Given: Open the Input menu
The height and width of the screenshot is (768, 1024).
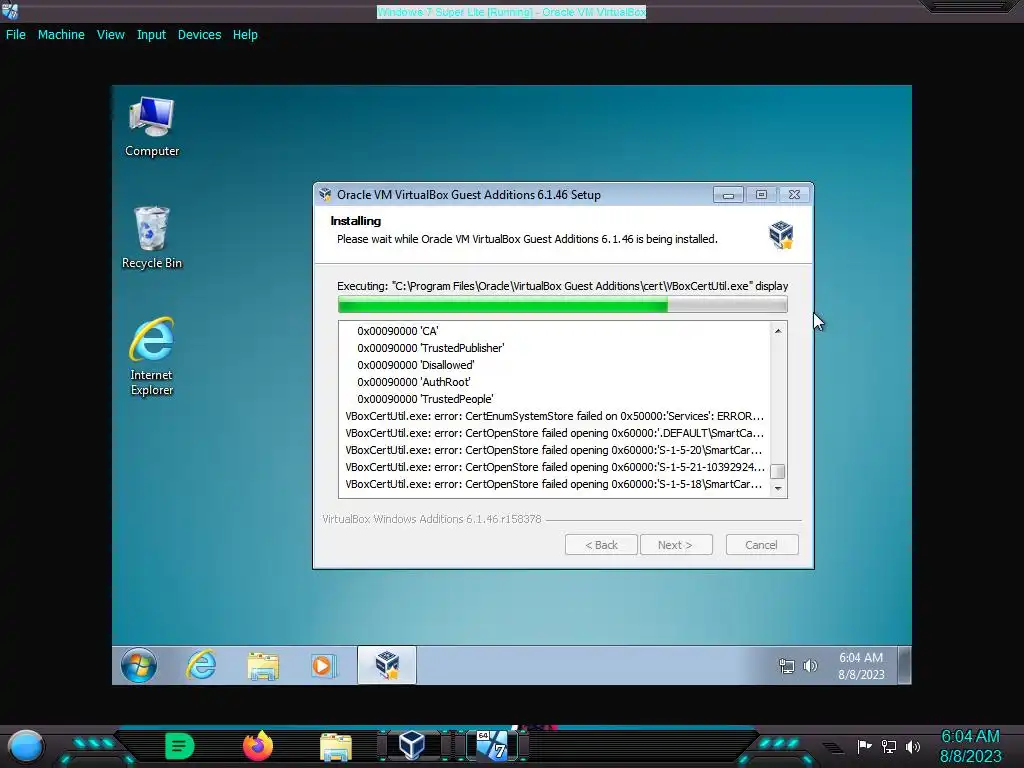Looking at the screenshot, I should coord(151,35).
